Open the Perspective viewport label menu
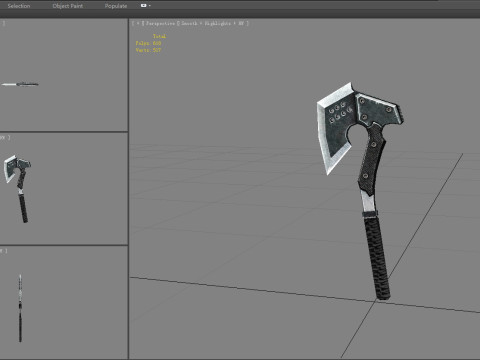480x360 pixels. [160, 23]
